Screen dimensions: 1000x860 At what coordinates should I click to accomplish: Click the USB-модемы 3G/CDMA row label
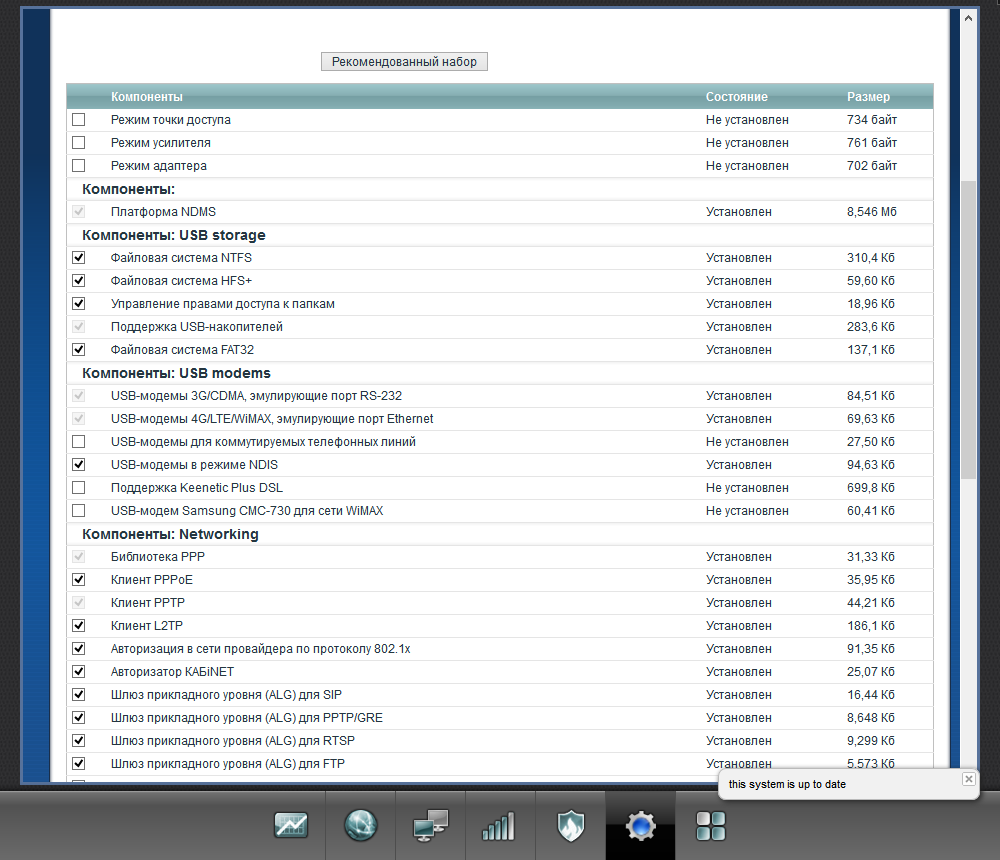256,396
